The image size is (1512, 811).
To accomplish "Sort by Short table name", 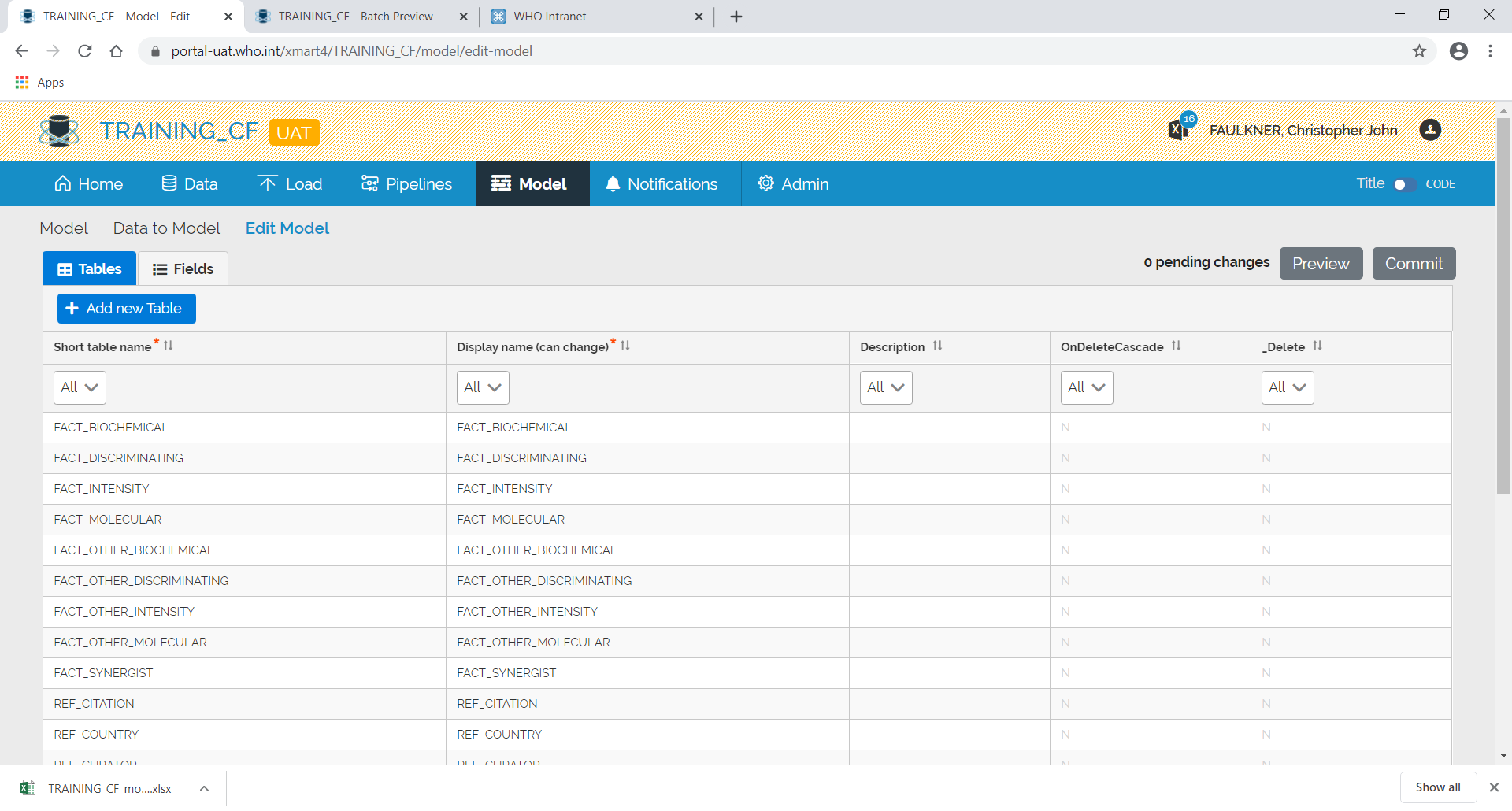I will tap(168, 346).
